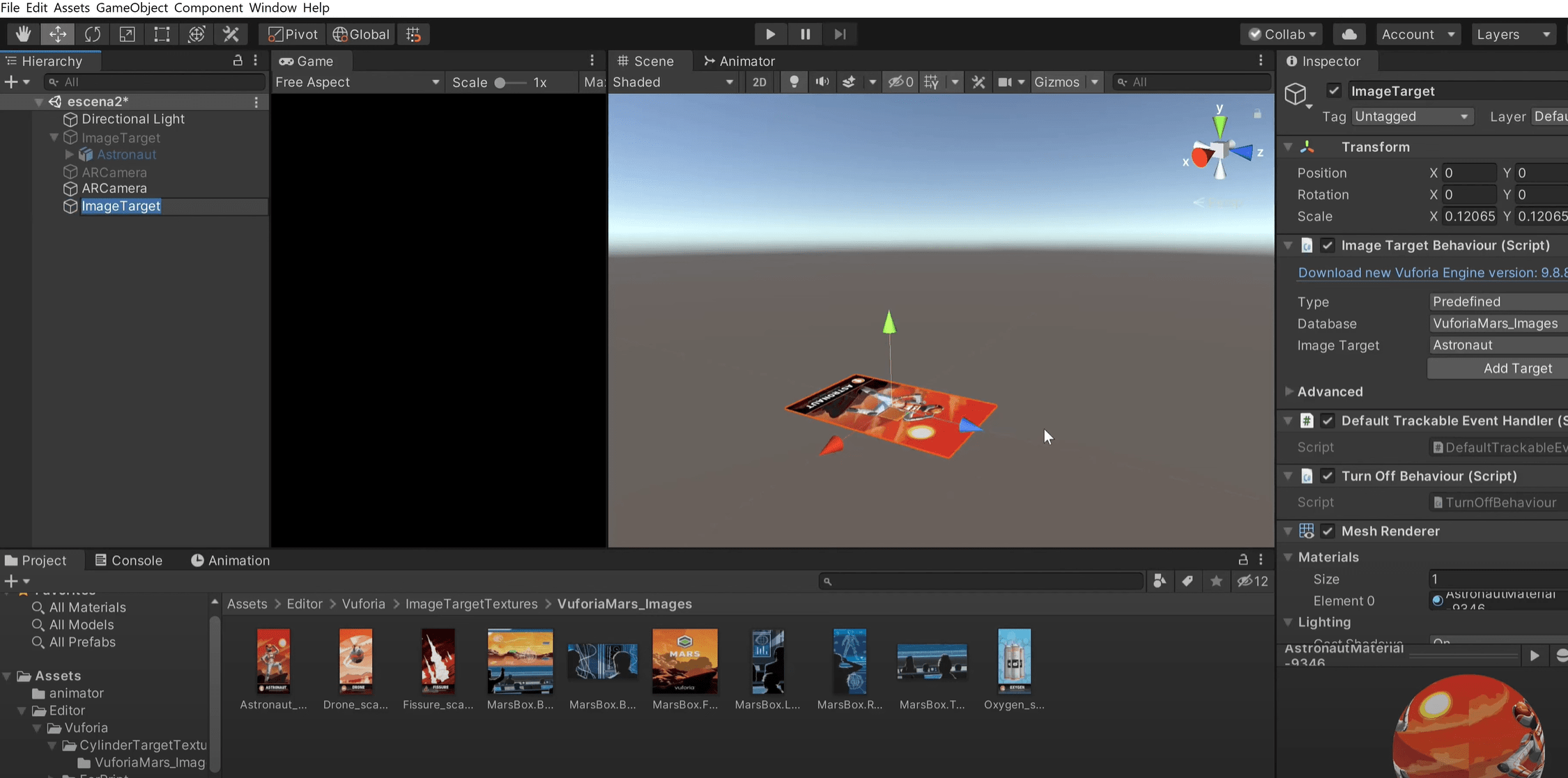Open scene camera settings icon
The image size is (1568, 778).
tap(1004, 82)
